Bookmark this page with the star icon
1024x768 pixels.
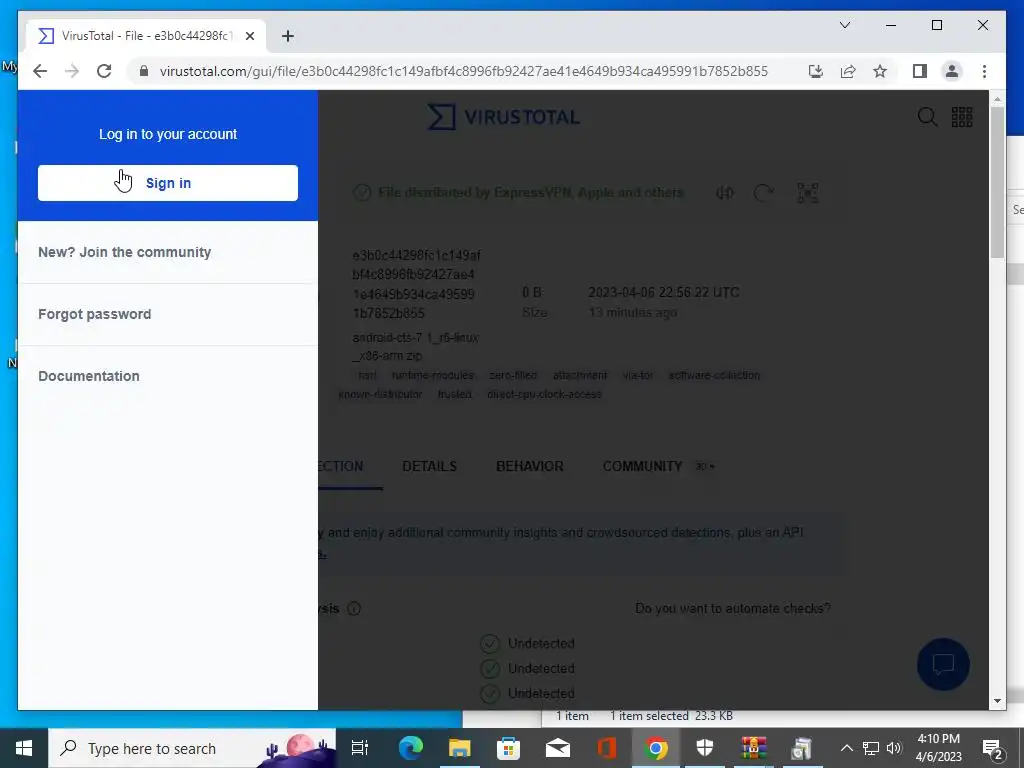tap(880, 71)
